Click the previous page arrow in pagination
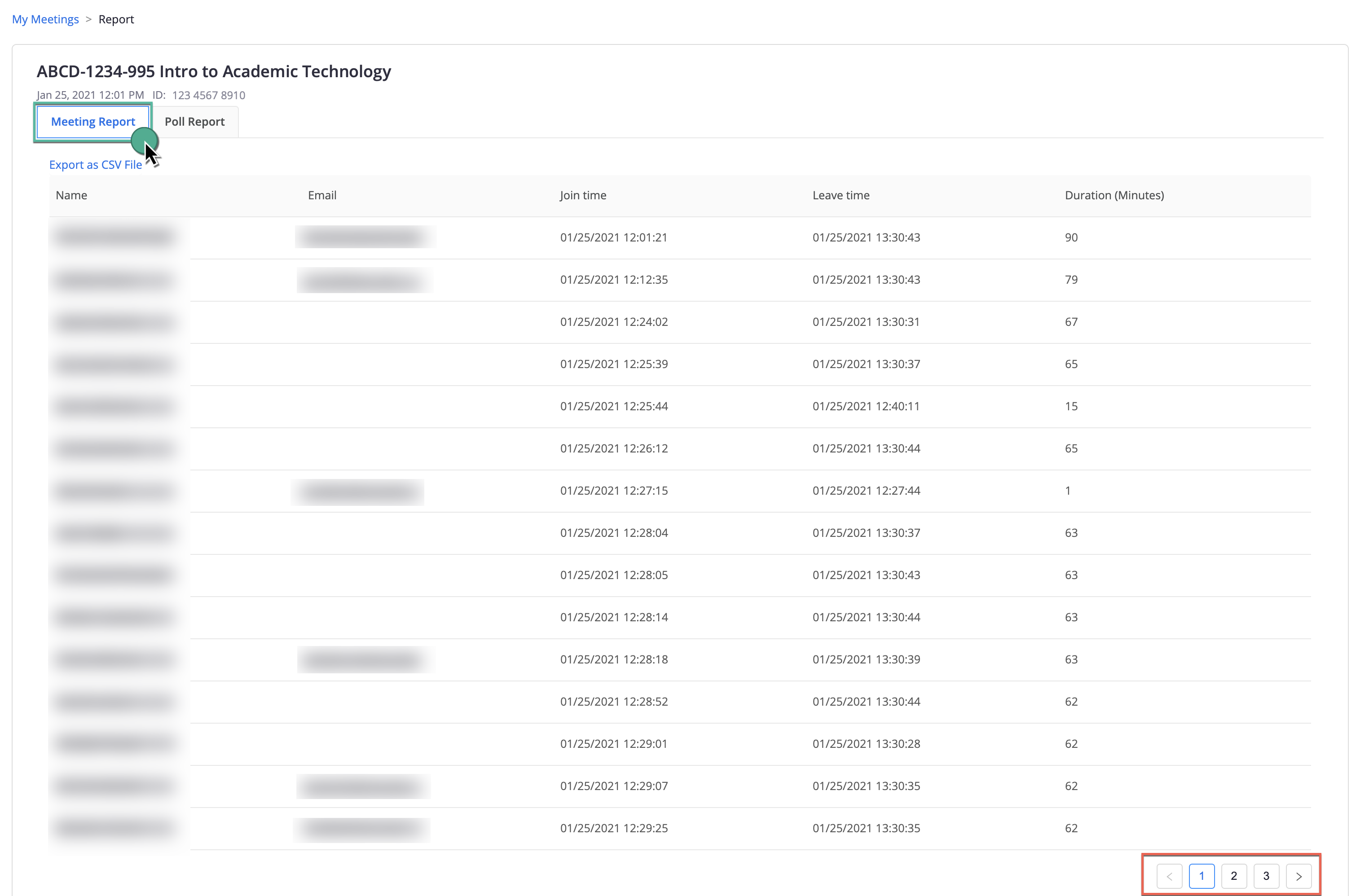The width and height of the screenshot is (1356, 896). click(1169, 876)
